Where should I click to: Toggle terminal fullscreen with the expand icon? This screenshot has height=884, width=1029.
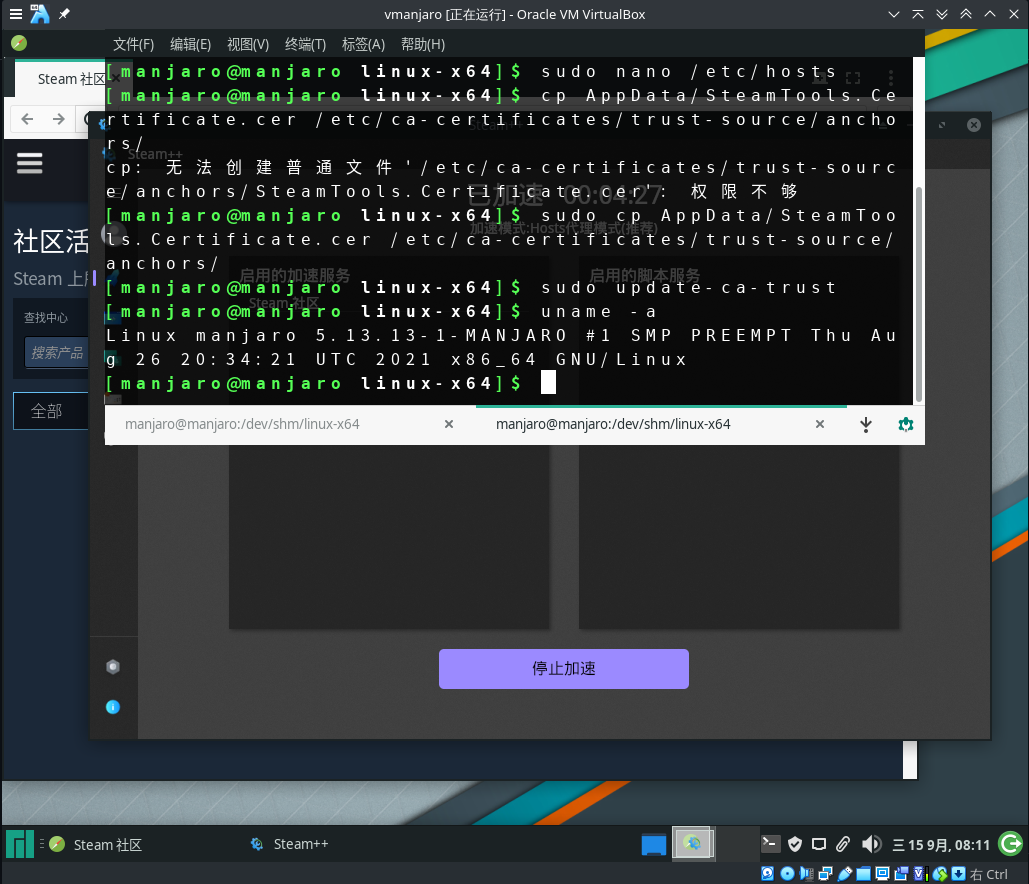853,77
